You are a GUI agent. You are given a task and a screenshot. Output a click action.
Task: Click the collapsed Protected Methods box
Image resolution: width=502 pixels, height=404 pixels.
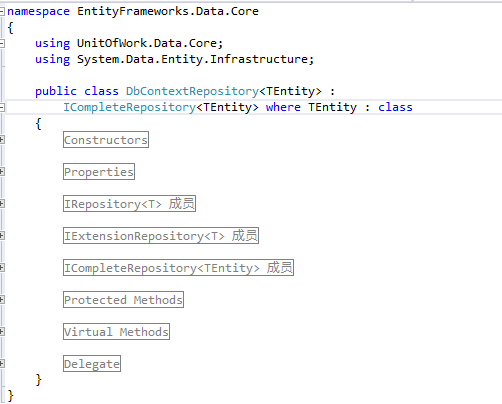123,300
